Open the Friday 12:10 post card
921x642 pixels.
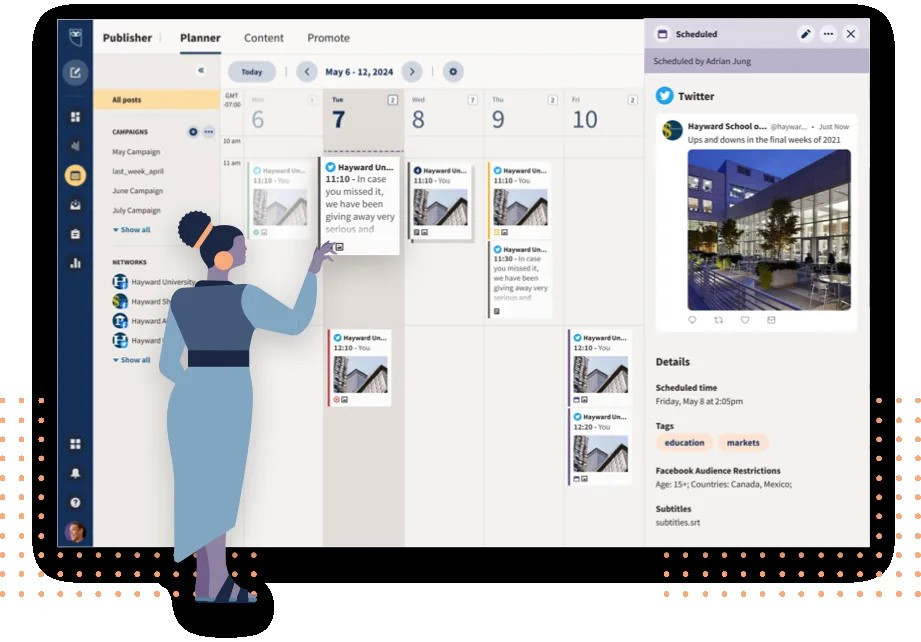tap(600, 368)
